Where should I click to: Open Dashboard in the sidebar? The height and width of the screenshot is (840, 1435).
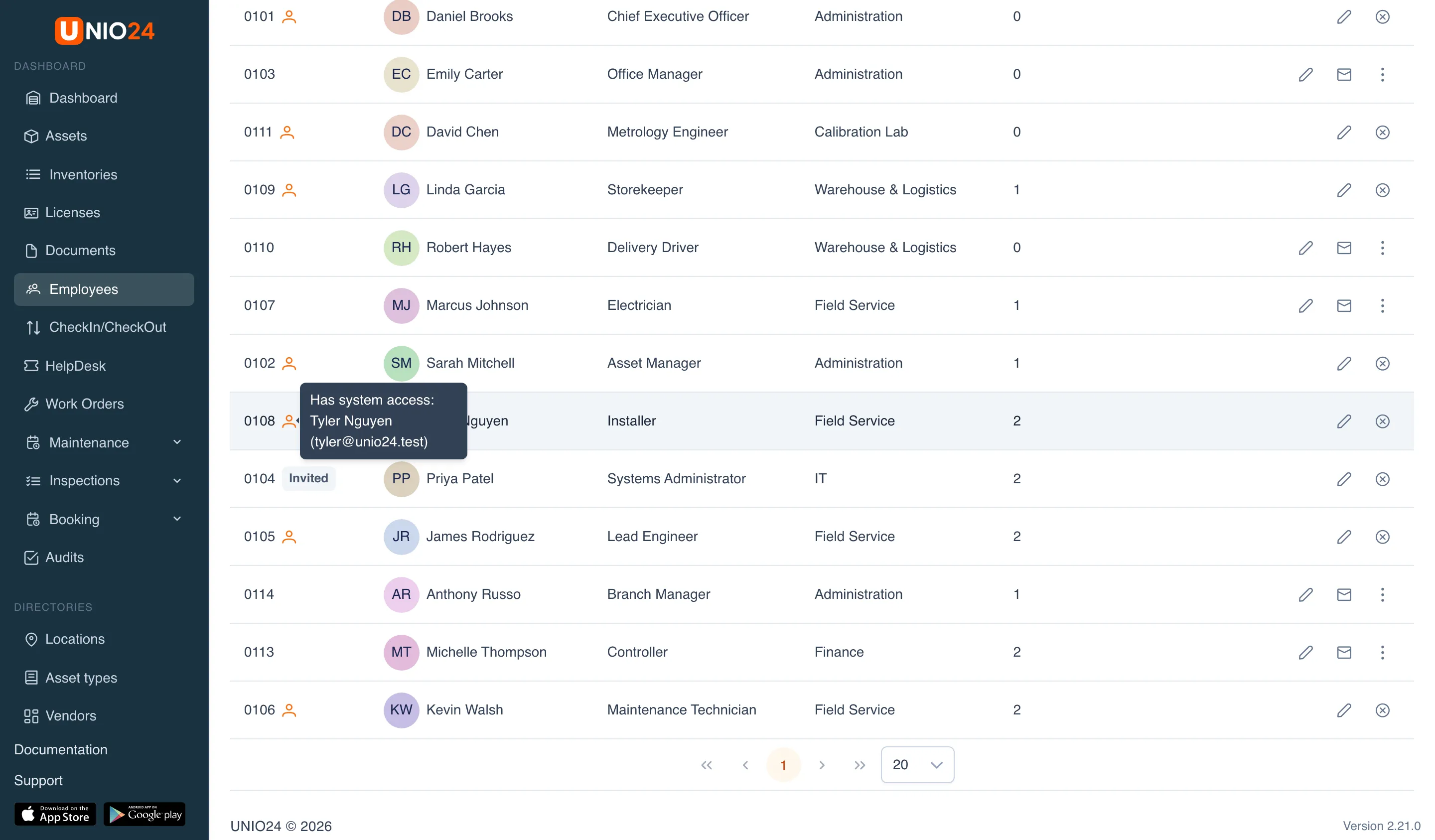click(104, 98)
